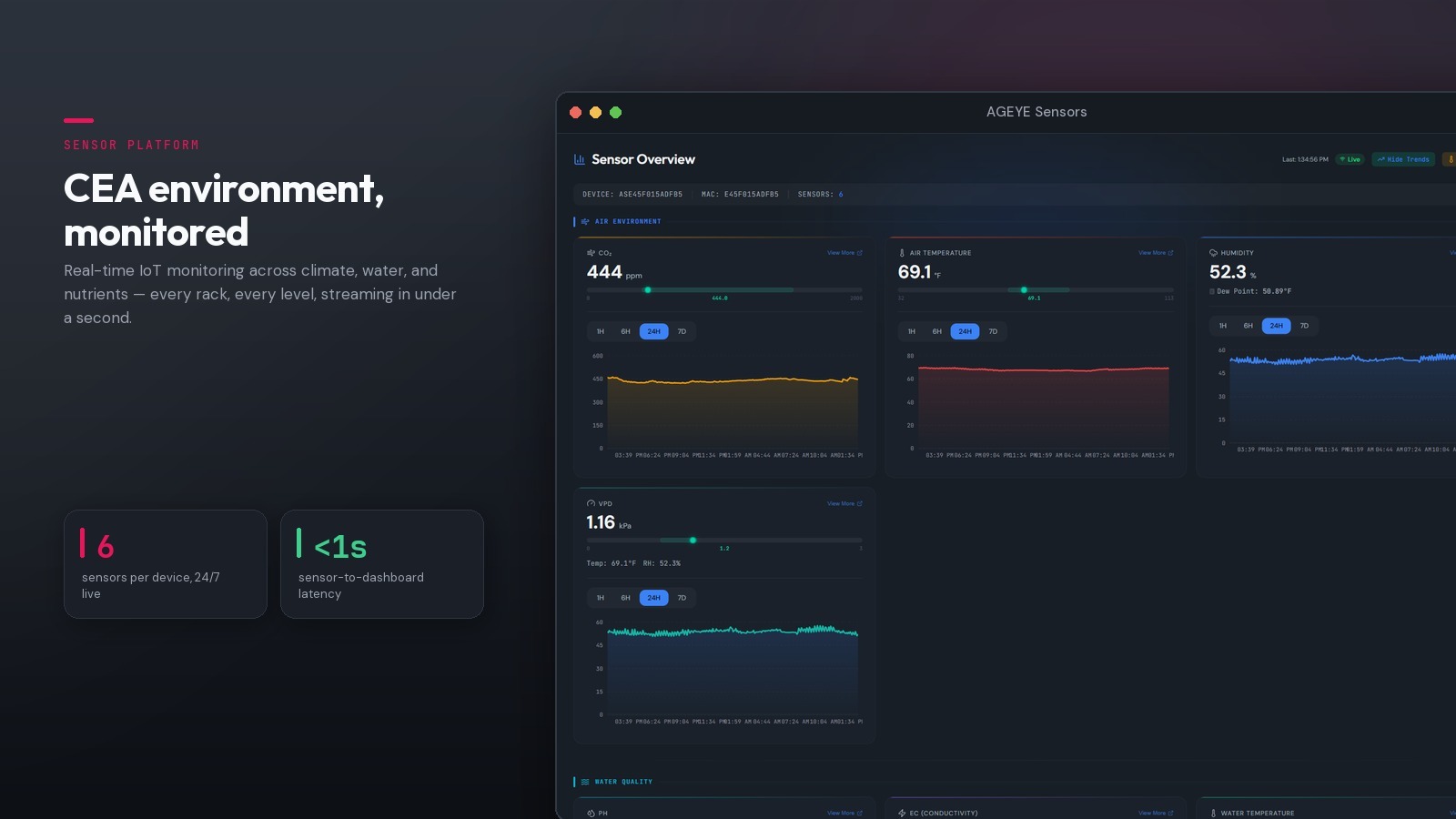This screenshot has width=1456, height=819.
Task: Click the Air Environment wind icon
Action: (585, 221)
